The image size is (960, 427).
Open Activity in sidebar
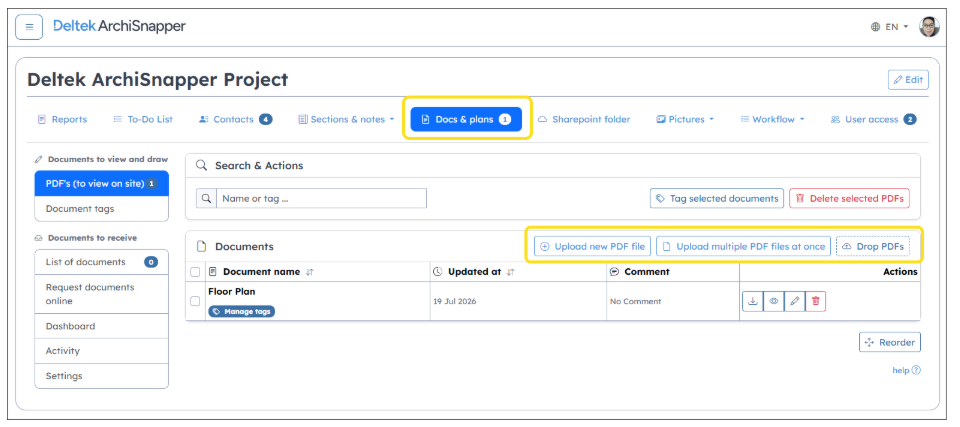tap(102, 351)
